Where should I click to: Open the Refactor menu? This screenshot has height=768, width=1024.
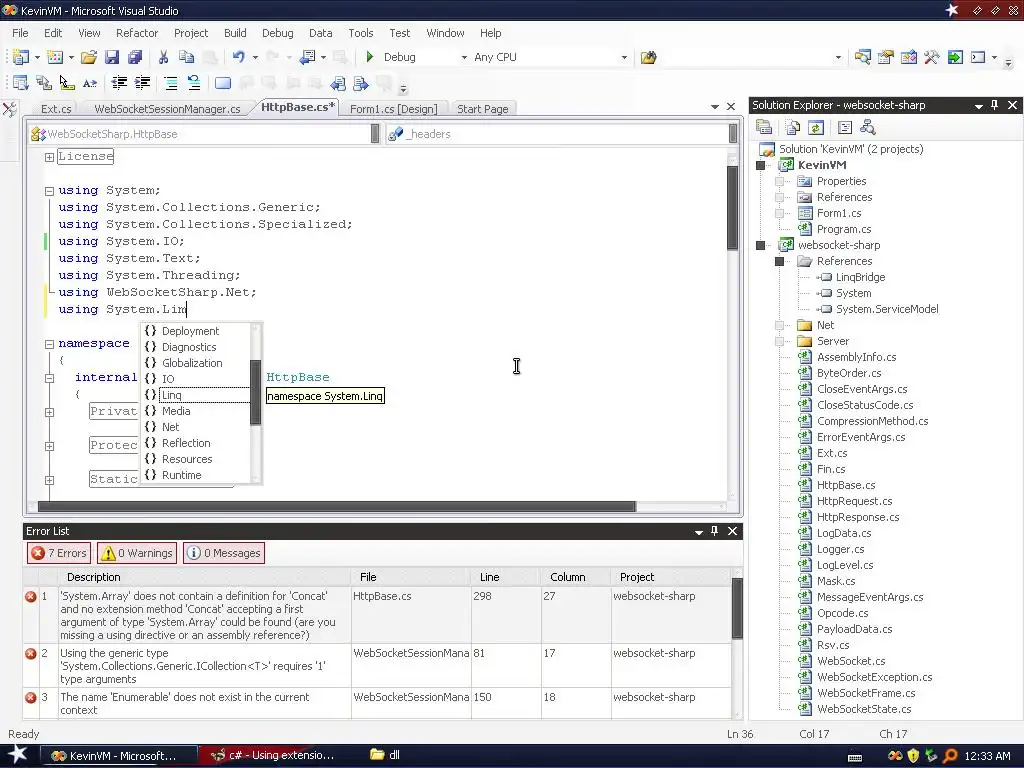point(136,33)
